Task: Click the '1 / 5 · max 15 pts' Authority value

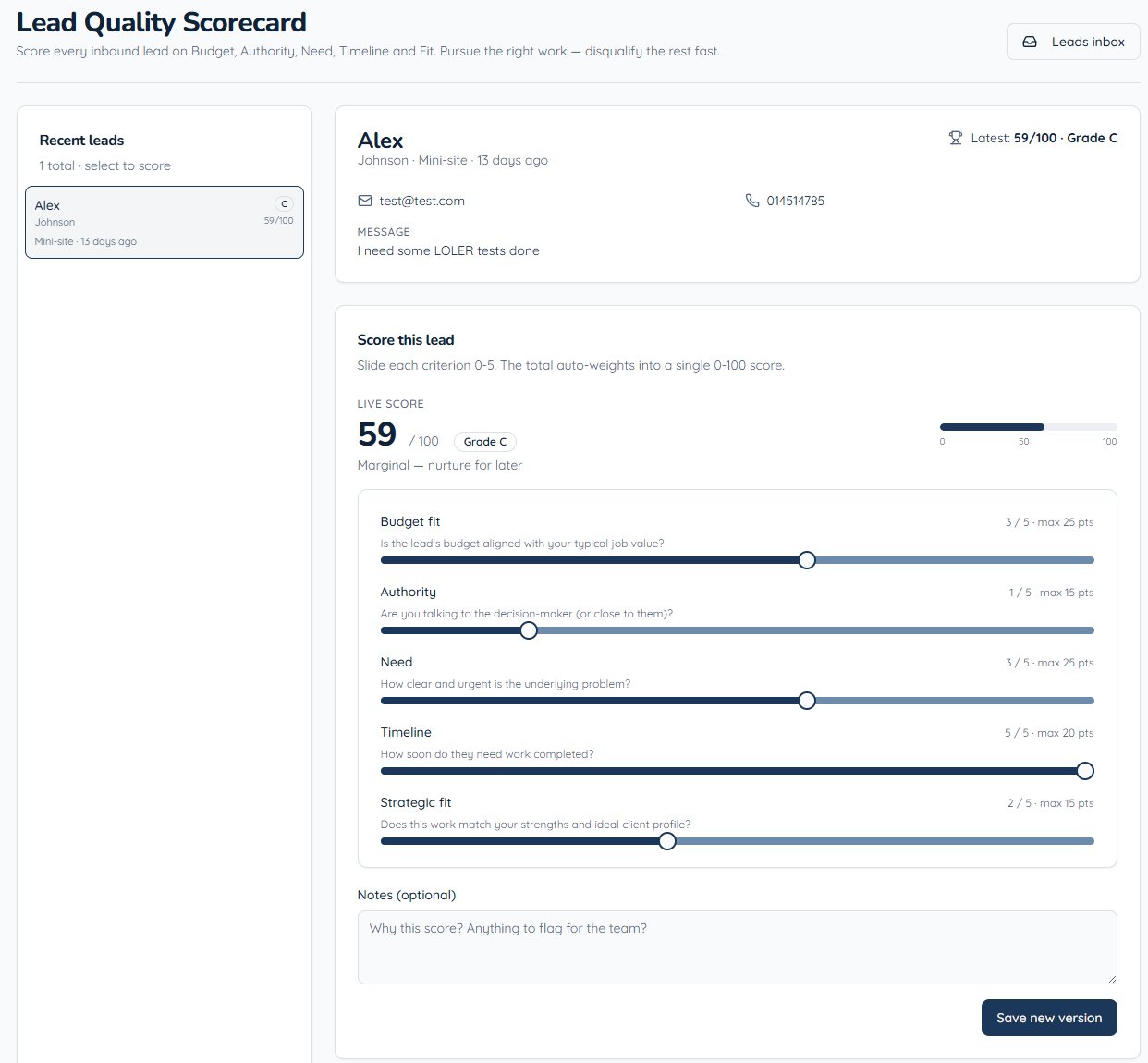Action: [x=1051, y=593]
